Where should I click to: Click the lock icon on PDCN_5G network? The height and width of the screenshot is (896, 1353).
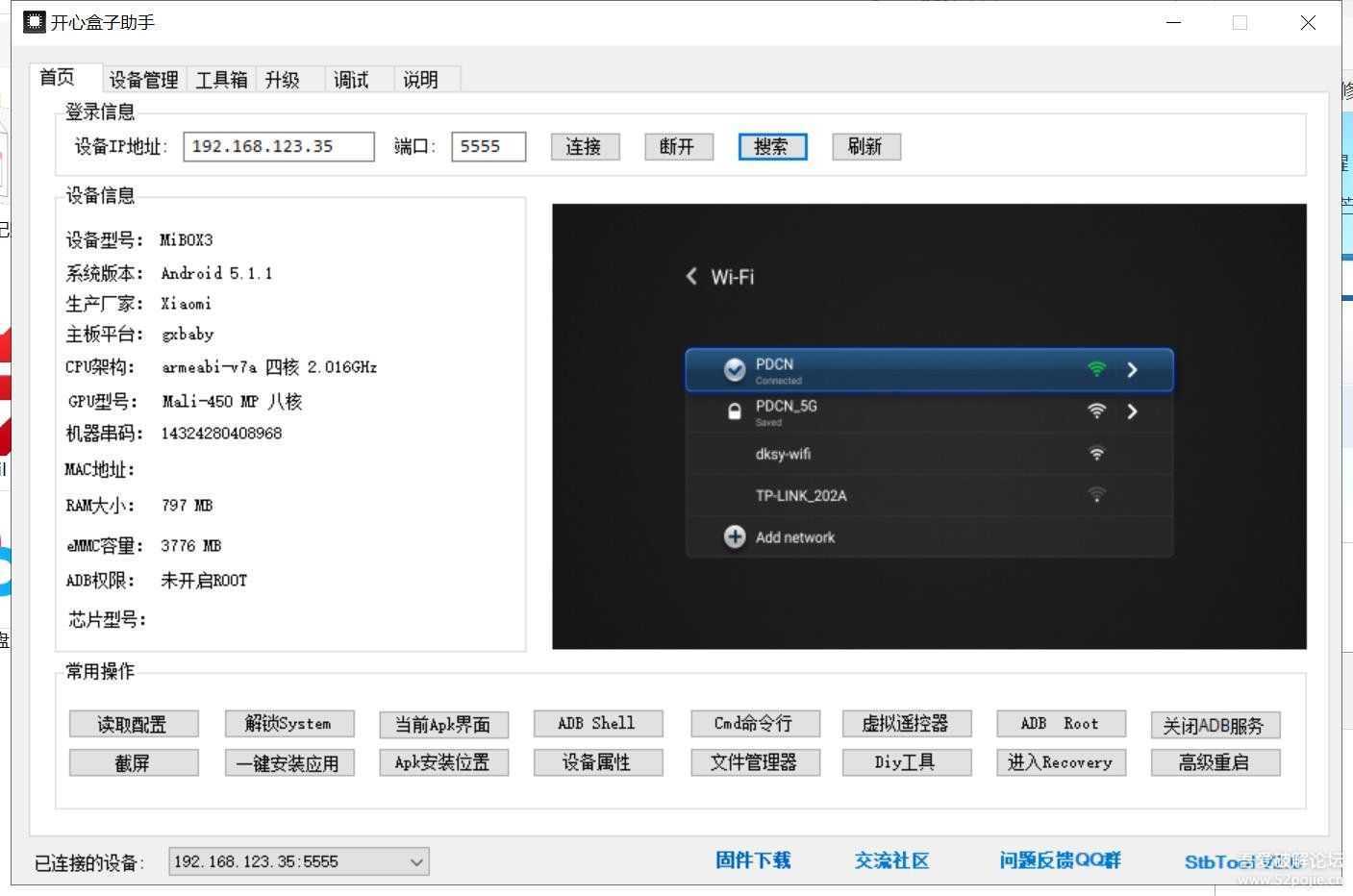tap(735, 411)
